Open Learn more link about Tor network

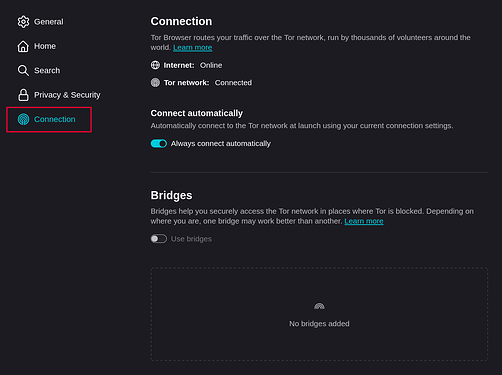click(193, 48)
